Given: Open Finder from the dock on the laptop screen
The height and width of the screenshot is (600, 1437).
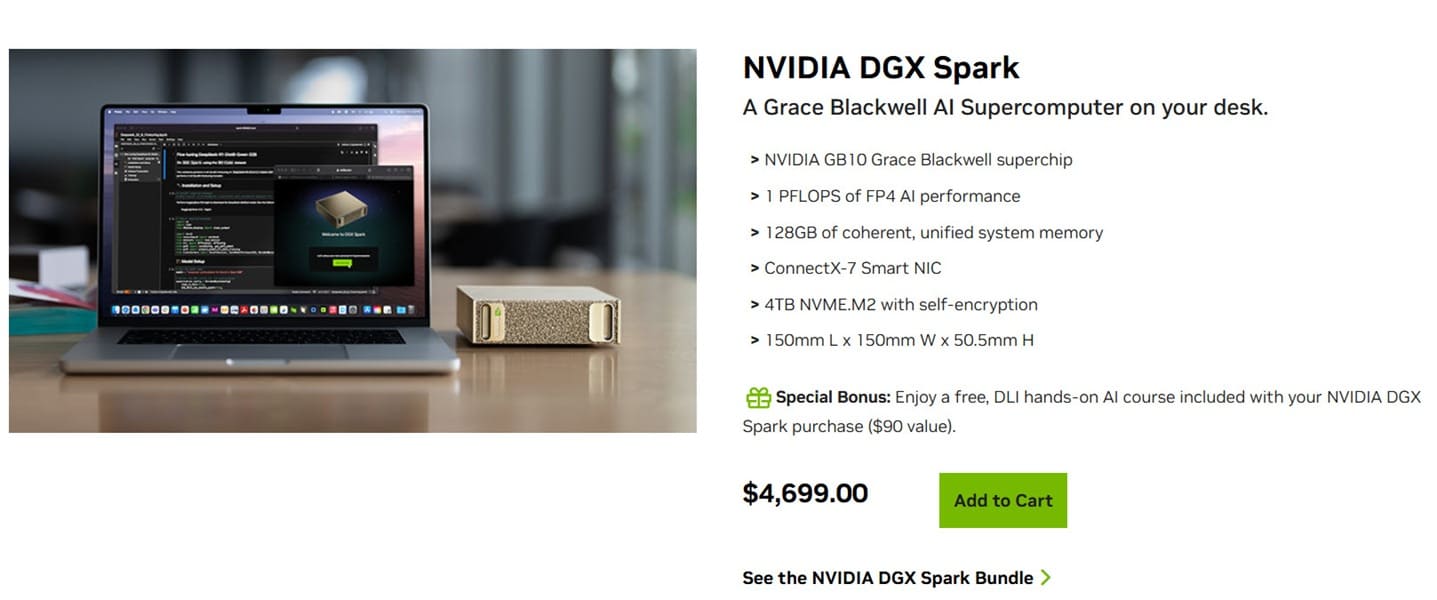Looking at the screenshot, I should [114, 310].
